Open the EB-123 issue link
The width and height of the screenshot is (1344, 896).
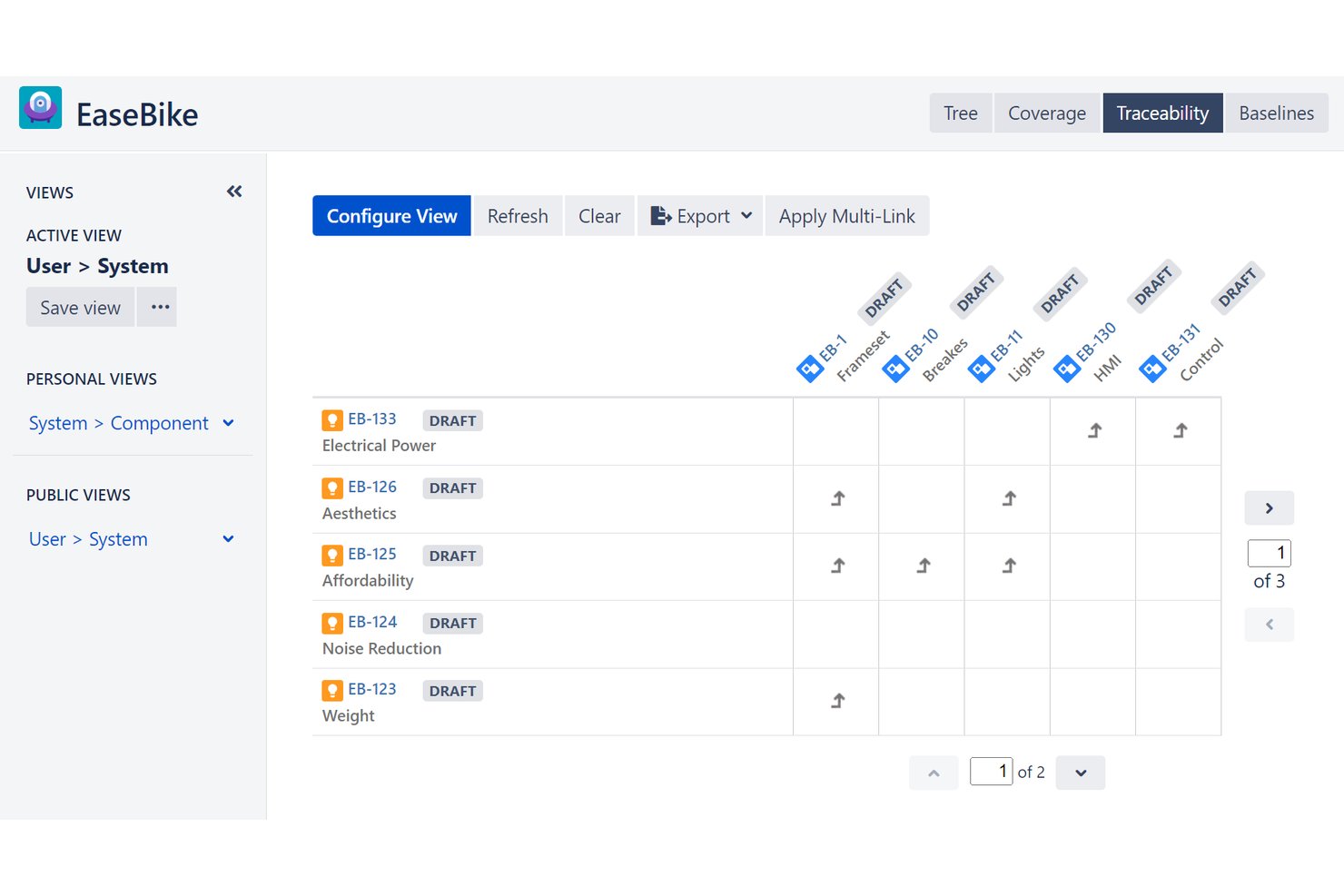[372, 690]
